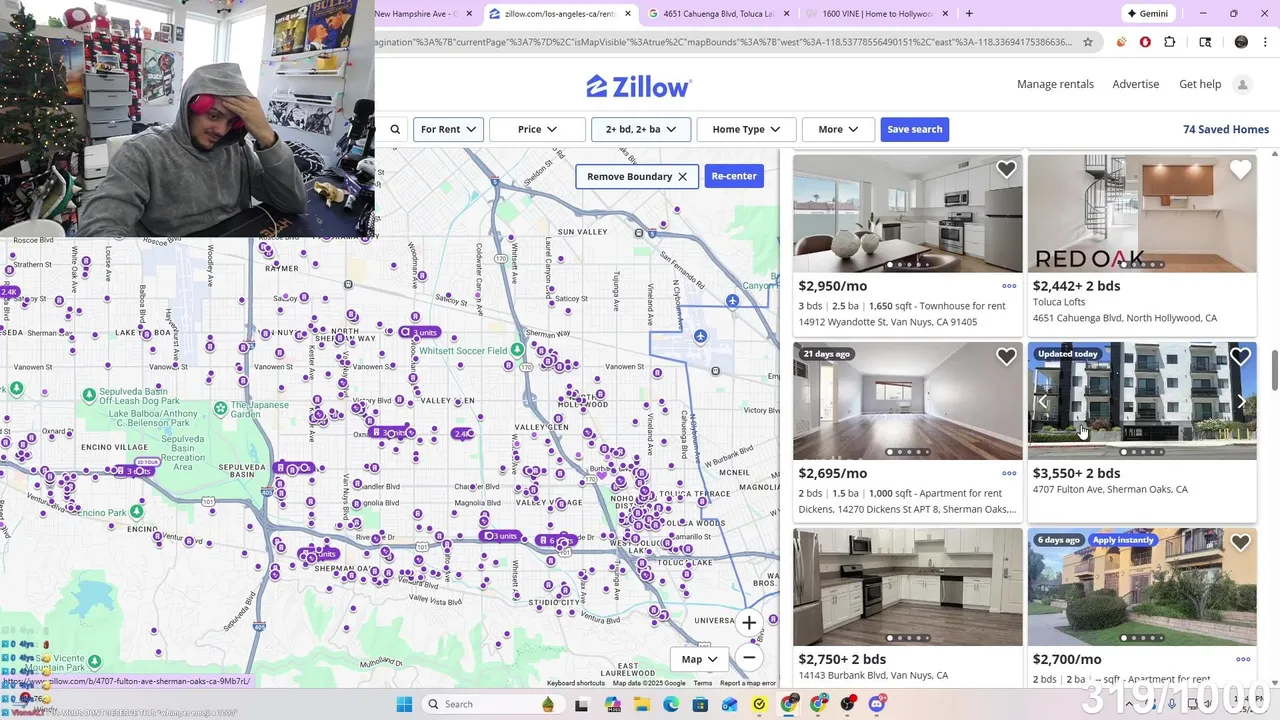This screenshot has height=720, width=1280.
Task: Click the Save search button
Action: 914,129
